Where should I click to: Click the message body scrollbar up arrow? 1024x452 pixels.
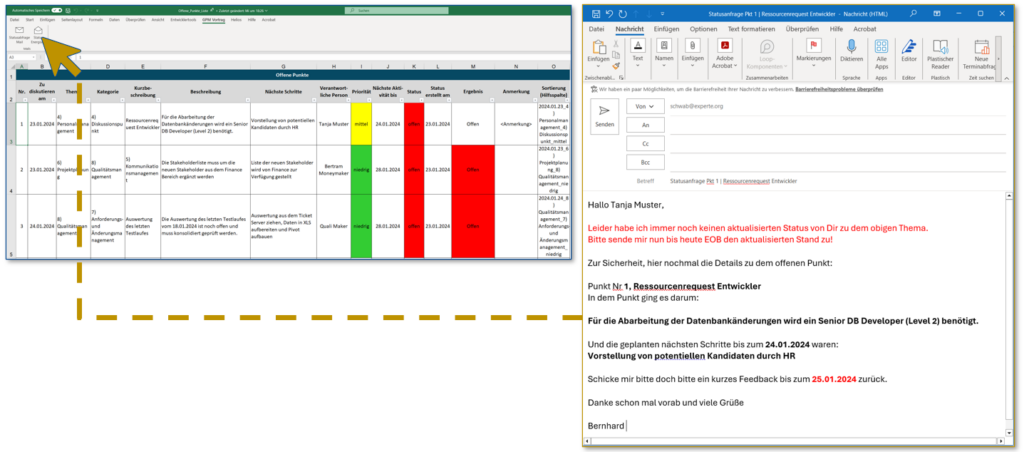(x=1009, y=195)
